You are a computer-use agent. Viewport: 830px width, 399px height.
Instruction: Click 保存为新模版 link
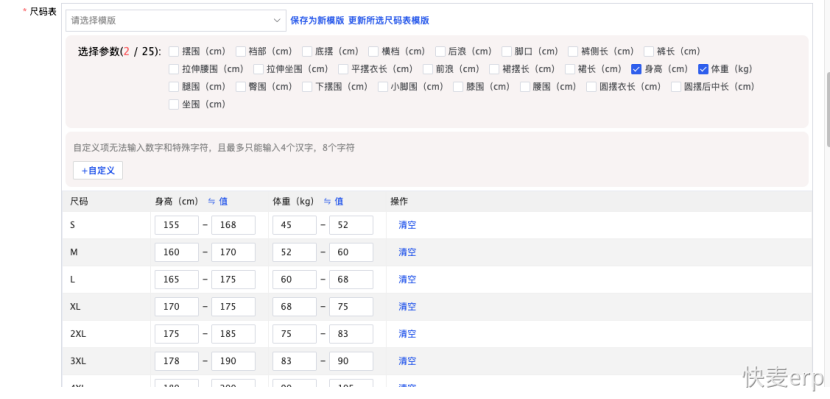pyautogui.click(x=317, y=21)
